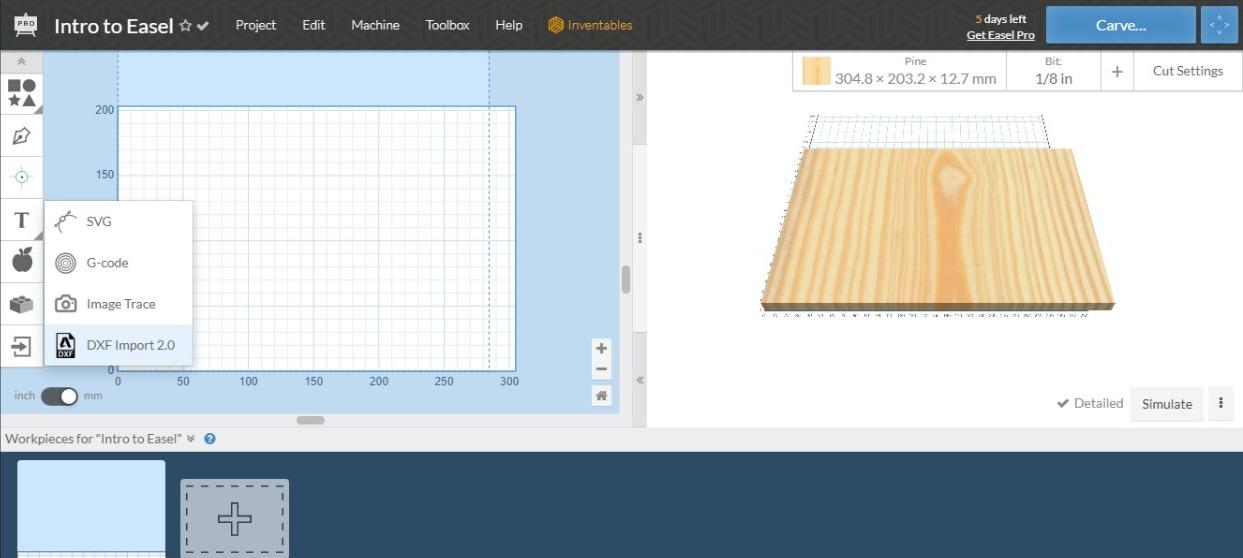Click the Carve button
This screenshot has width=1243, height=558.
click(x=1120, y=25)
